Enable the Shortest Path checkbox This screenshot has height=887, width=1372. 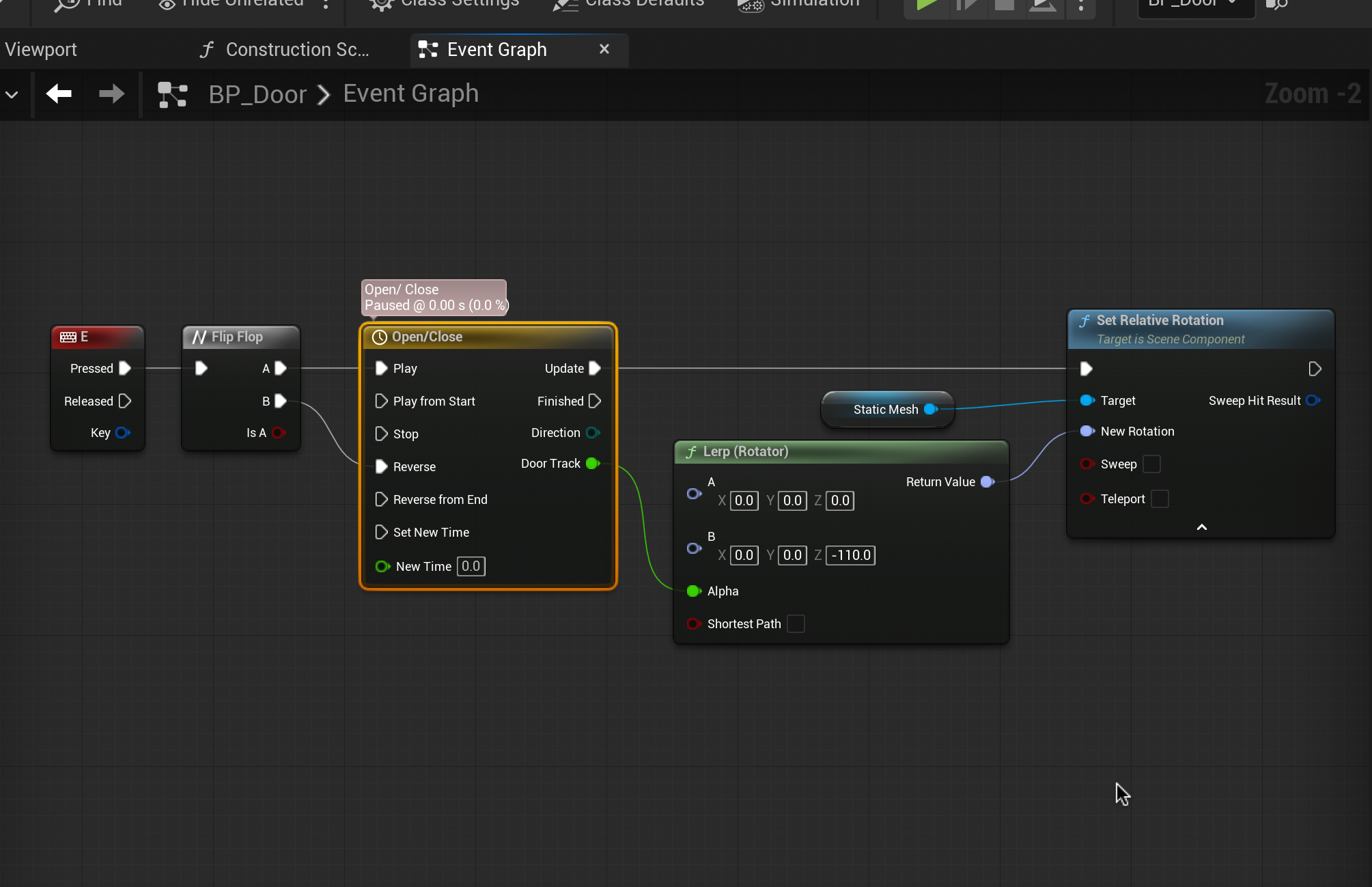796,623
